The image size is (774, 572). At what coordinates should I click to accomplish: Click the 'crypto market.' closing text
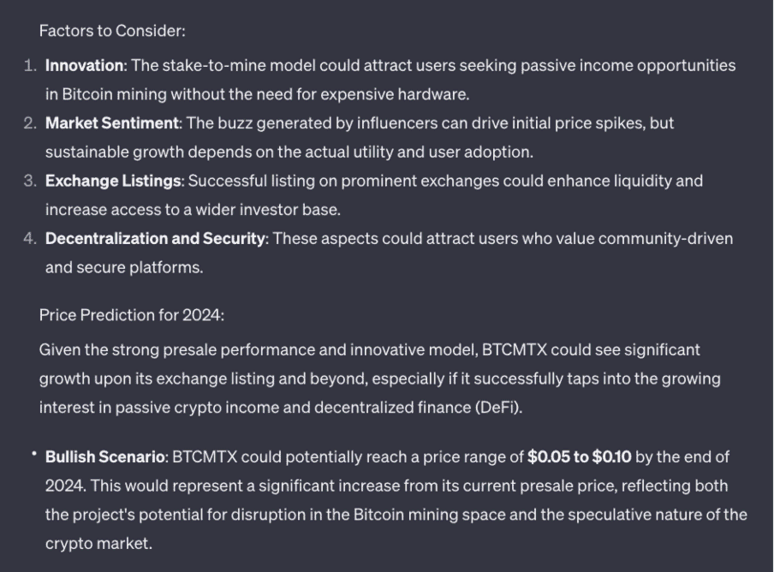point(99,543)
